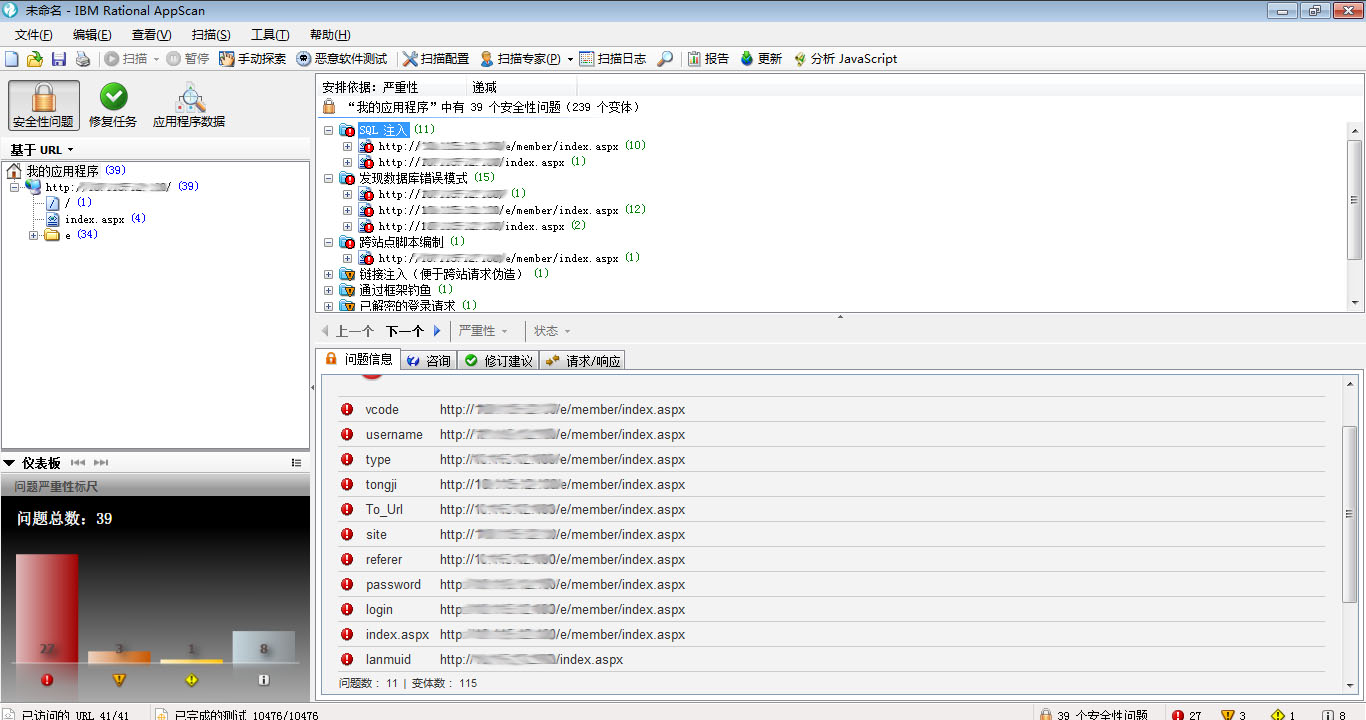Switch to 请求/响应 tab
The image size is (1366, 720).
583,360
